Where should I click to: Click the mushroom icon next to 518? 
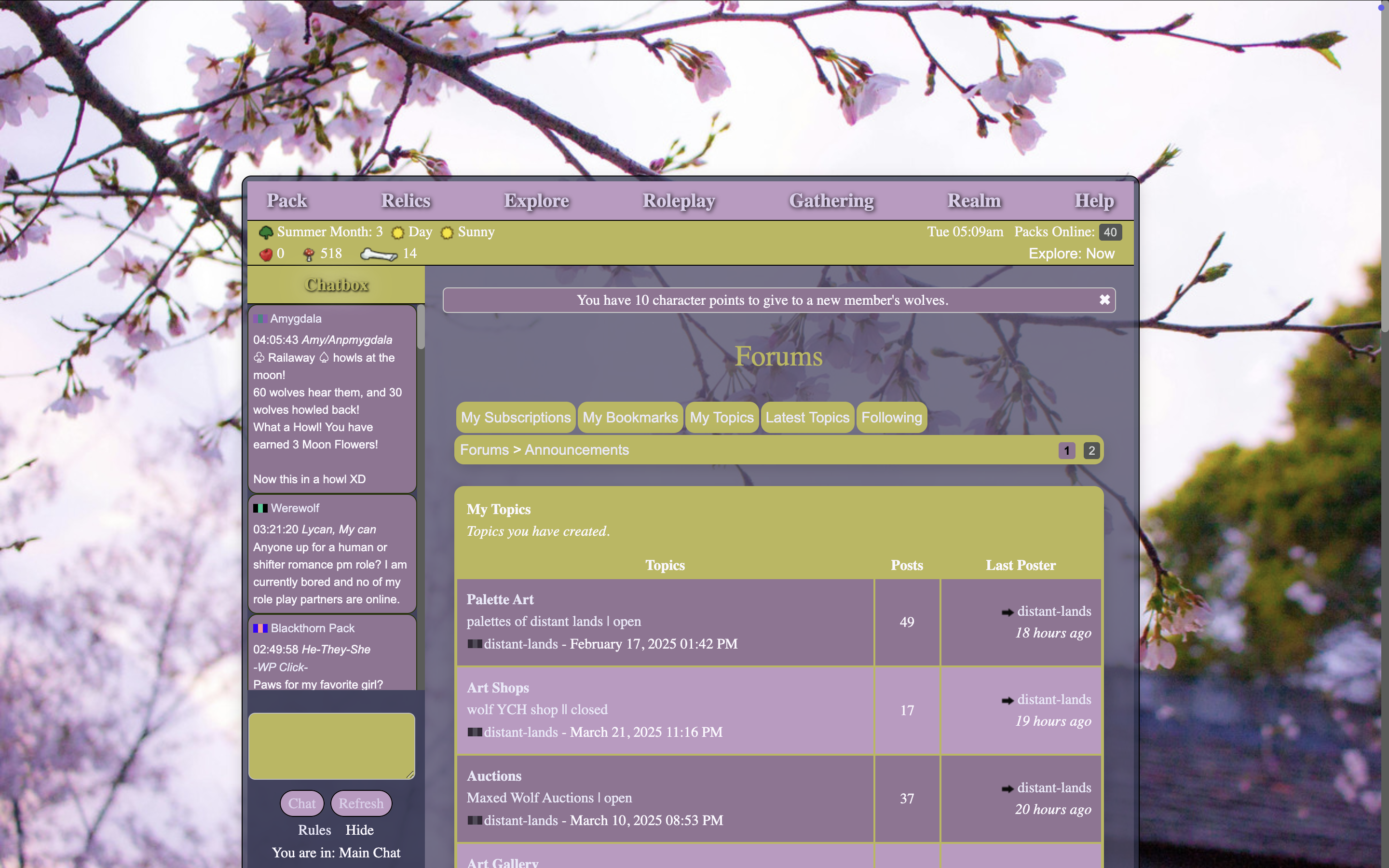tap(309, 254)
